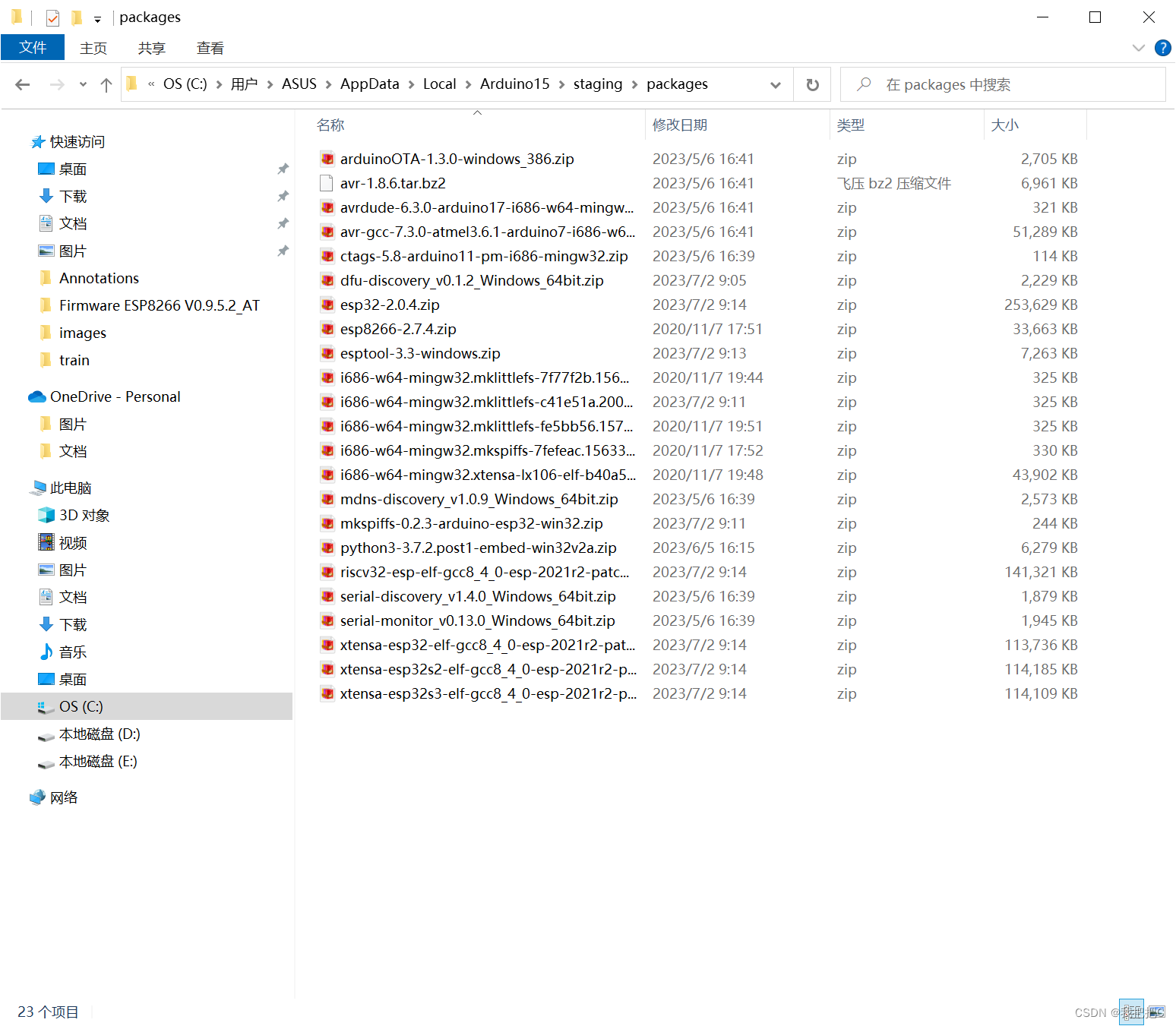Screen dimensions: 1176x1026
Task: Open images folder in sidebar
Action: click(83, 333)
